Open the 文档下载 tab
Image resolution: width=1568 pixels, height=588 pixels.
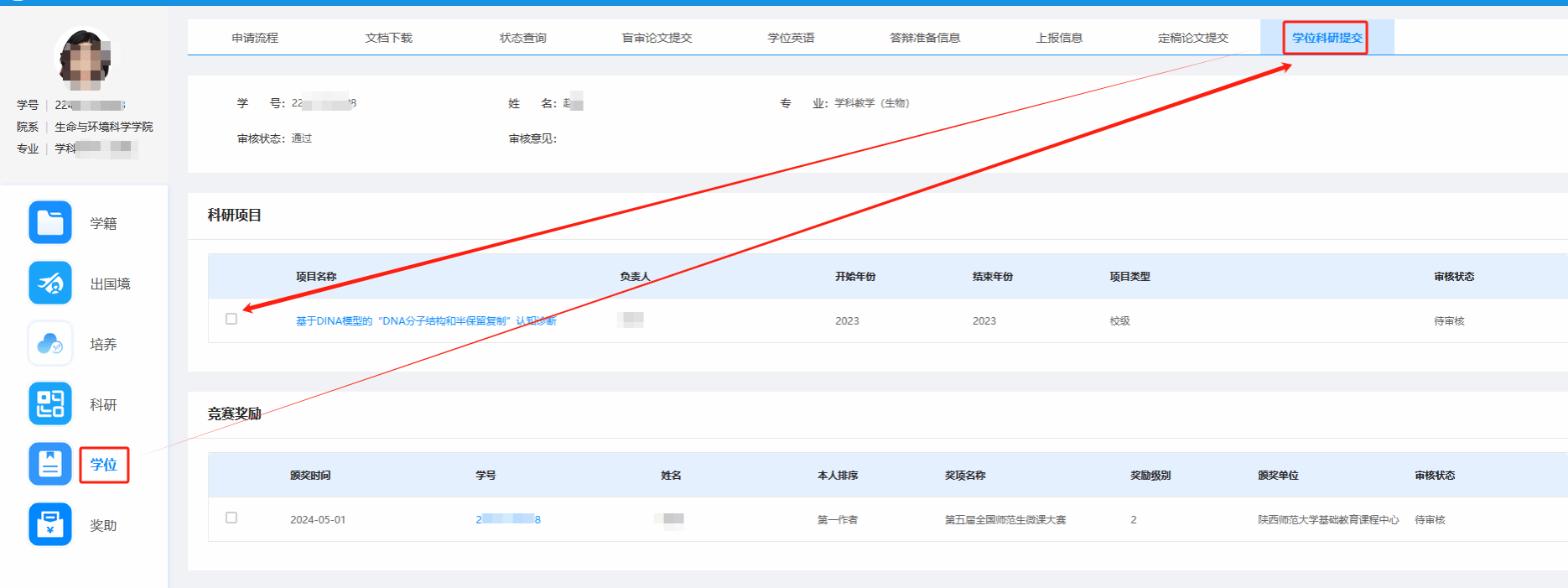[x=389, y=38]
